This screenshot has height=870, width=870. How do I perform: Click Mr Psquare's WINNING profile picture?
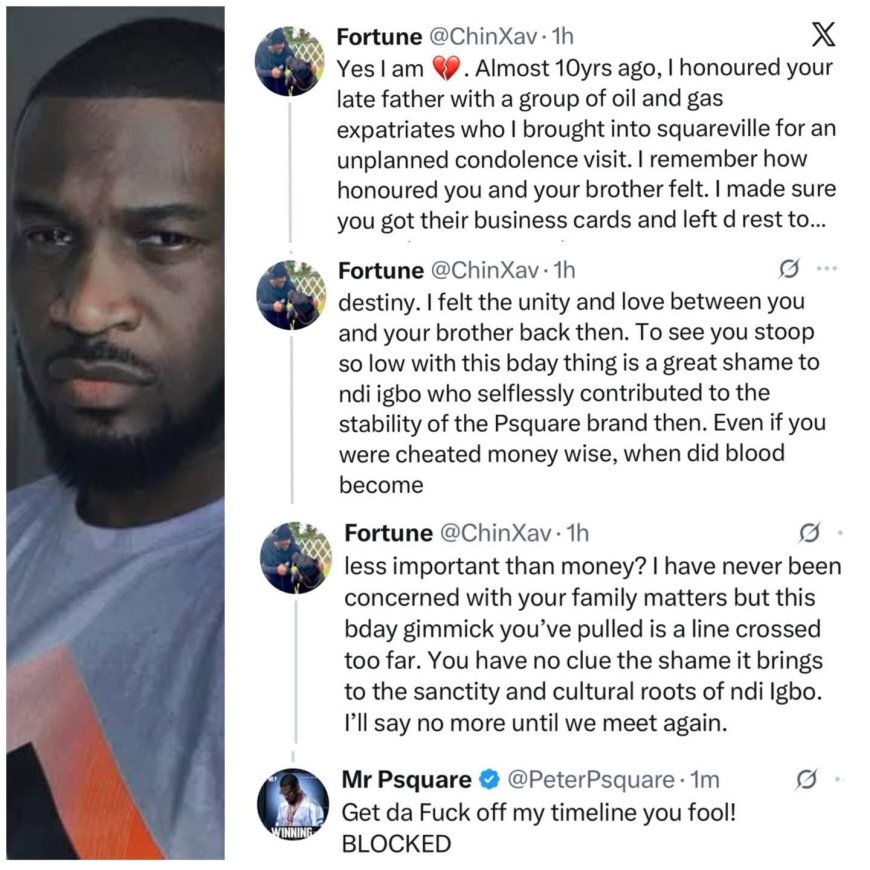click(291, 797)
